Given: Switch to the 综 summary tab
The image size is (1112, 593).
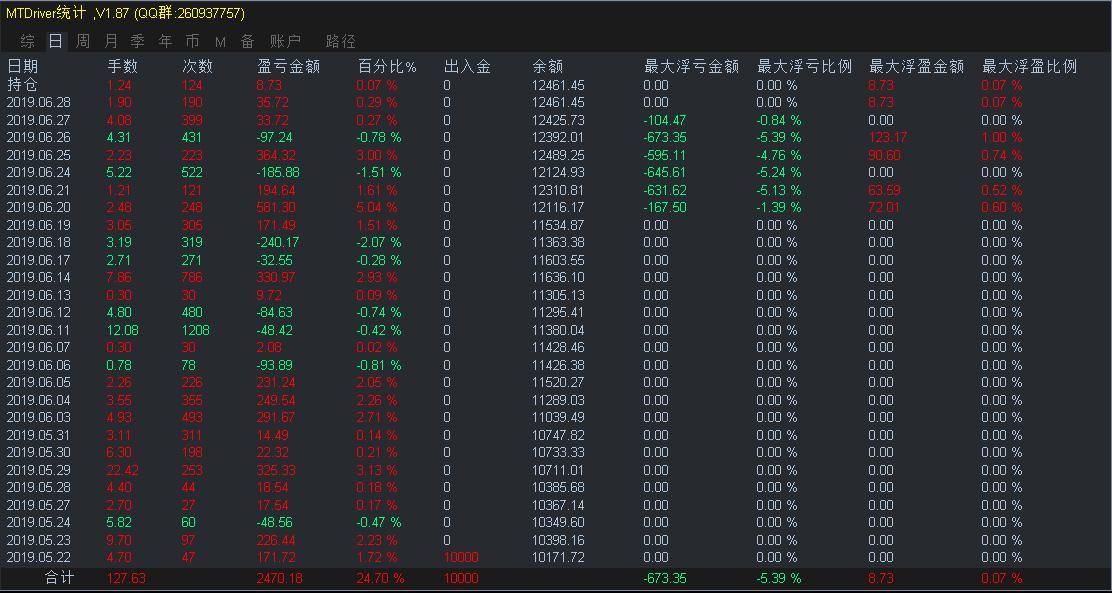Looking at the screenshot, I should pos(28,41).
